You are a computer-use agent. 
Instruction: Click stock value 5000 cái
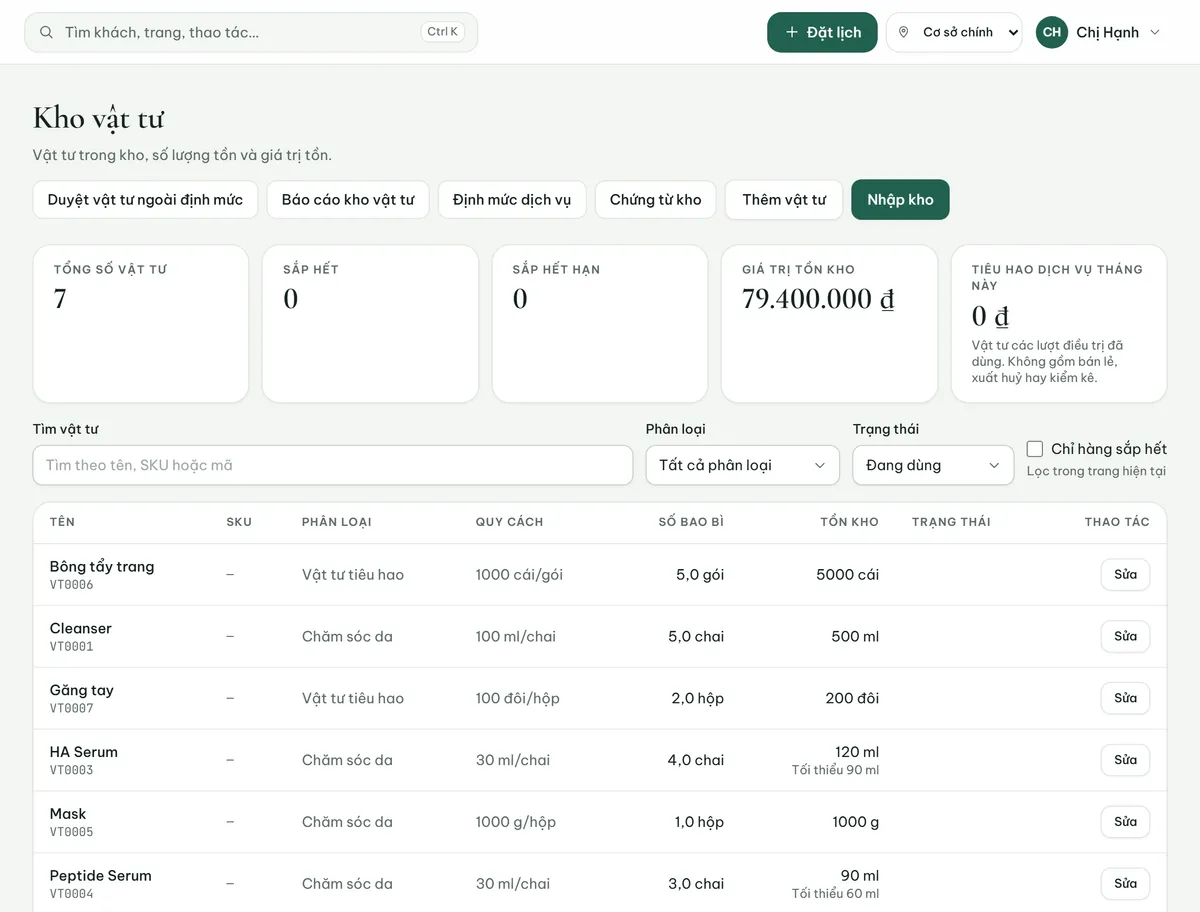(848, 575)
